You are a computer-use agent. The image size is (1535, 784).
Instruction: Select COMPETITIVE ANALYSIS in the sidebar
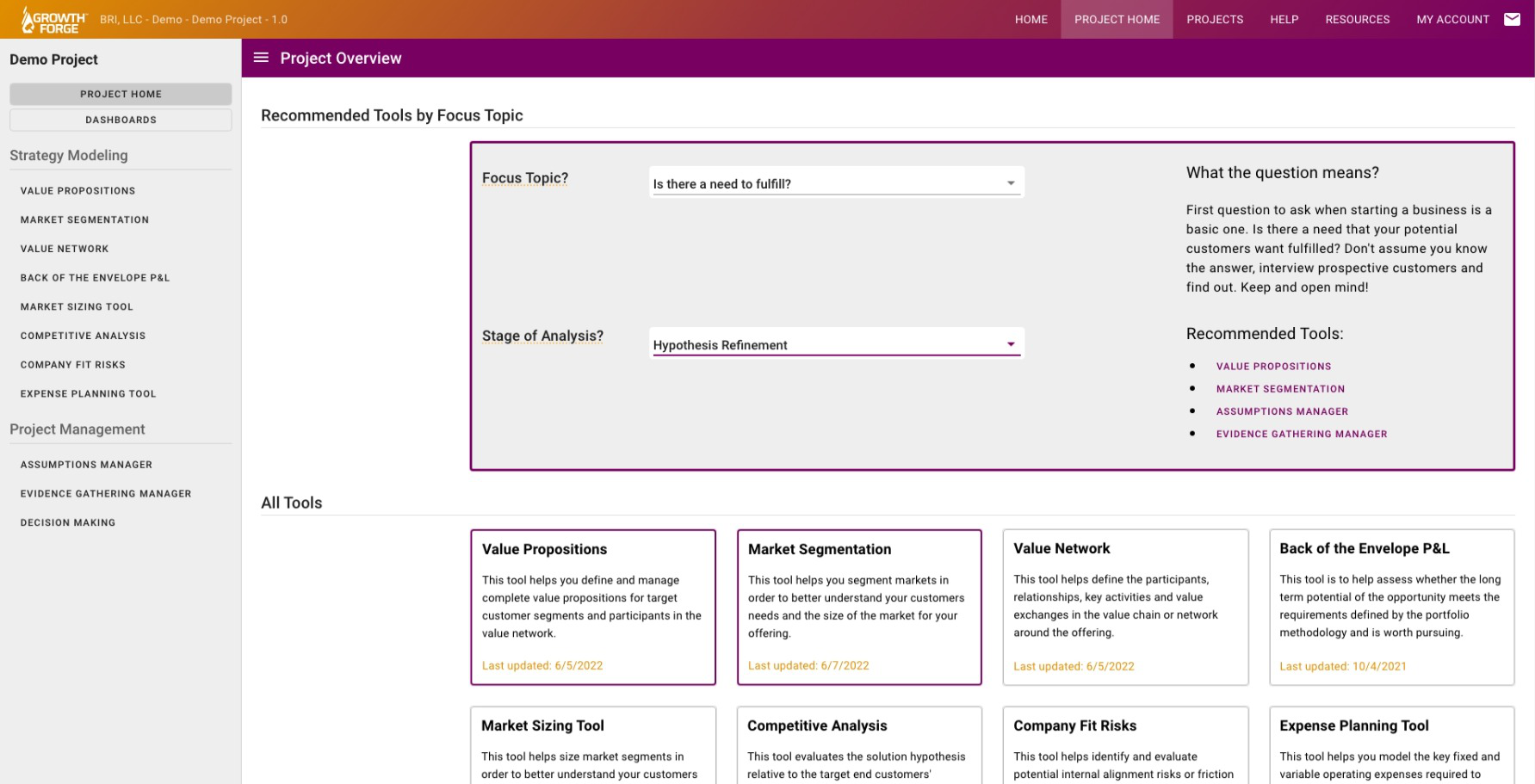pyautogui.click(x=83, y=336)
